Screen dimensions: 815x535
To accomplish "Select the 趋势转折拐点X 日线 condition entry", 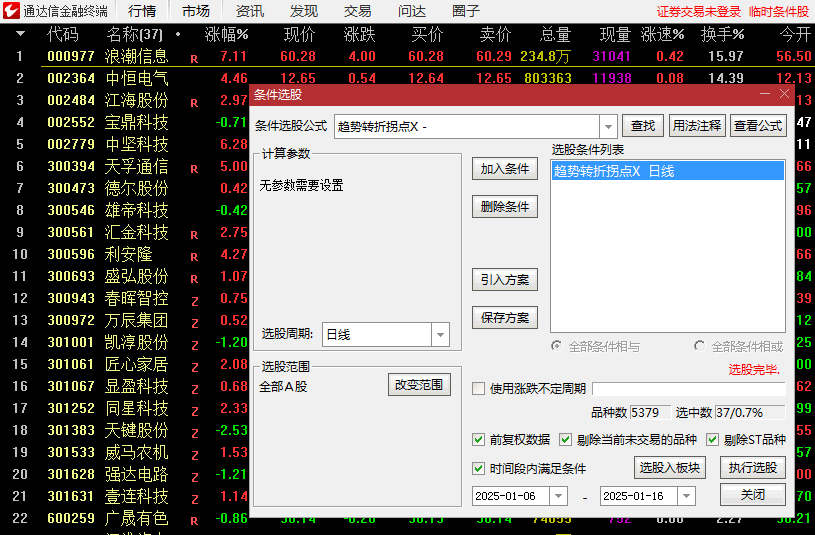I will 668,171.
